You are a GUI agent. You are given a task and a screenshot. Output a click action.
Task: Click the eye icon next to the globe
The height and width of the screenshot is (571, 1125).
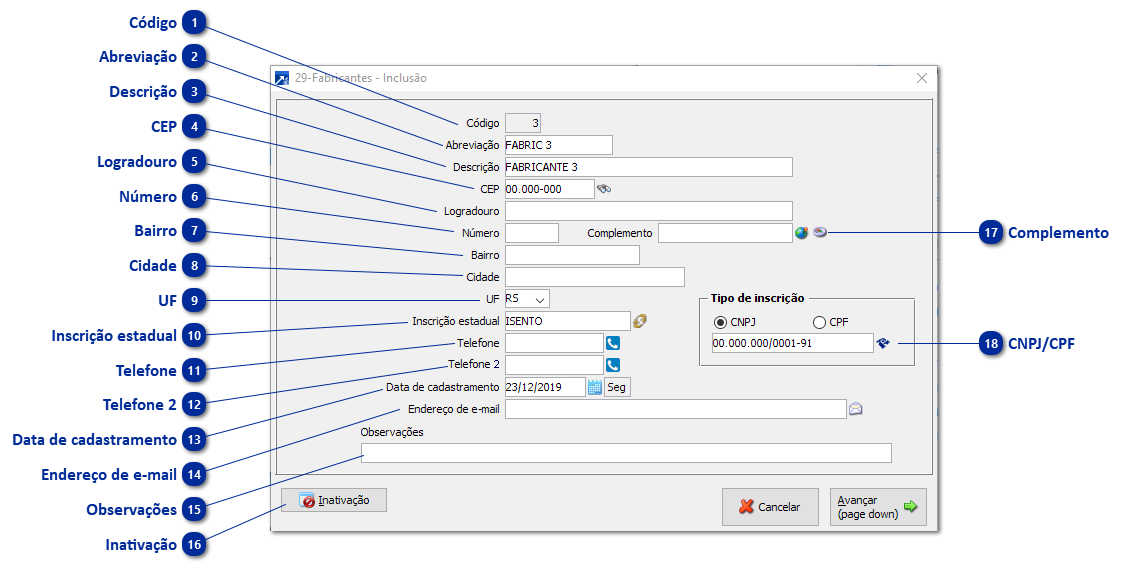[x=820, y=232]
